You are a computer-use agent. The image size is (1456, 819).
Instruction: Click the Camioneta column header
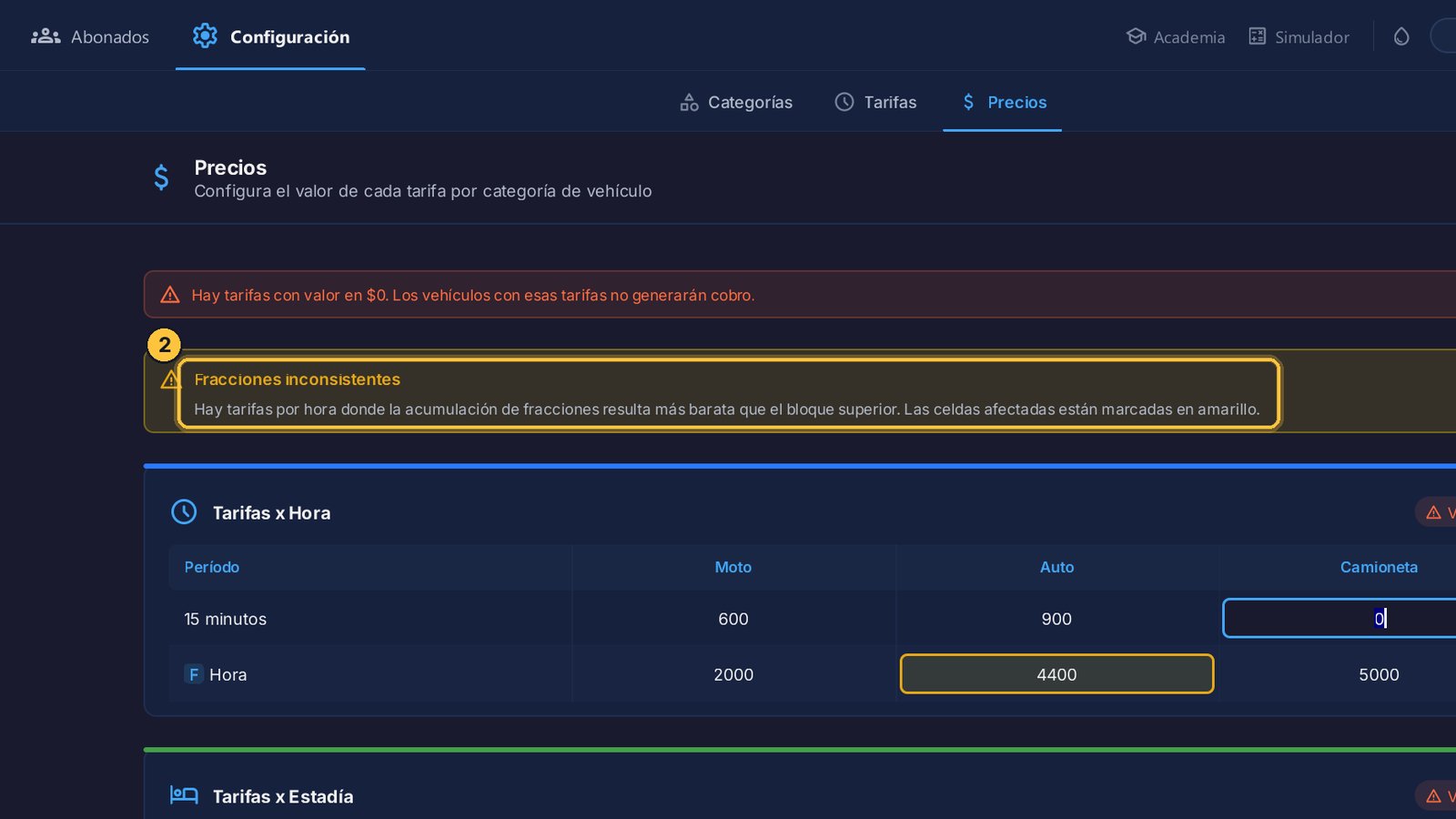point(1379,567)
